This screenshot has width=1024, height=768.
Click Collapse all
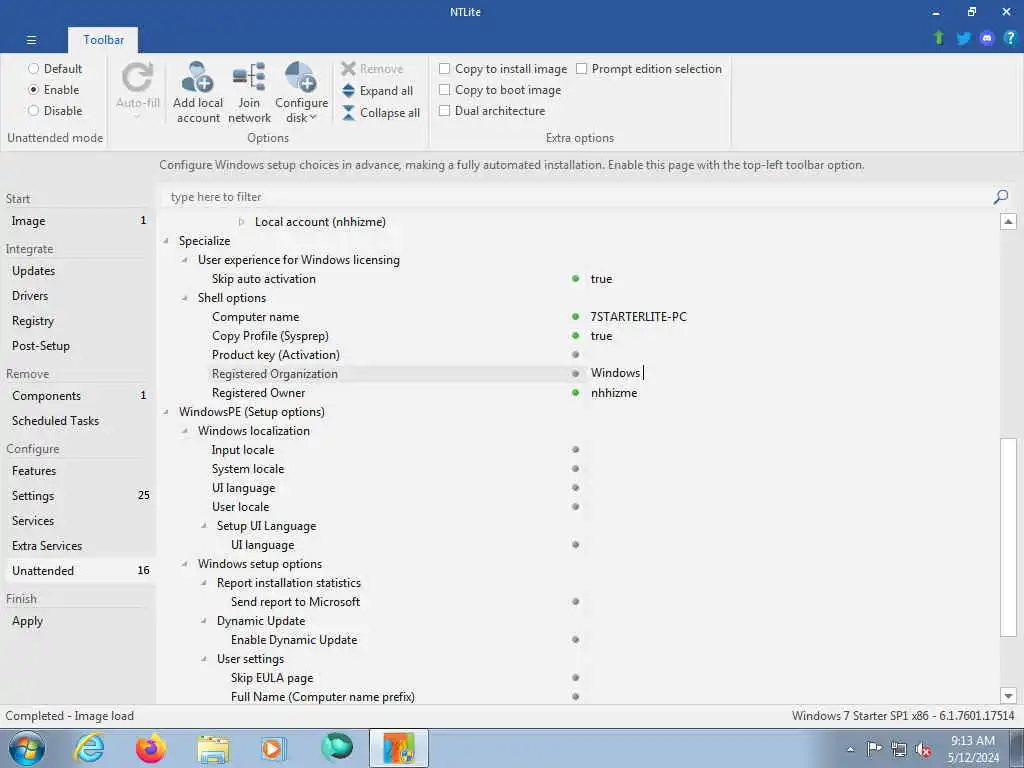381,112
